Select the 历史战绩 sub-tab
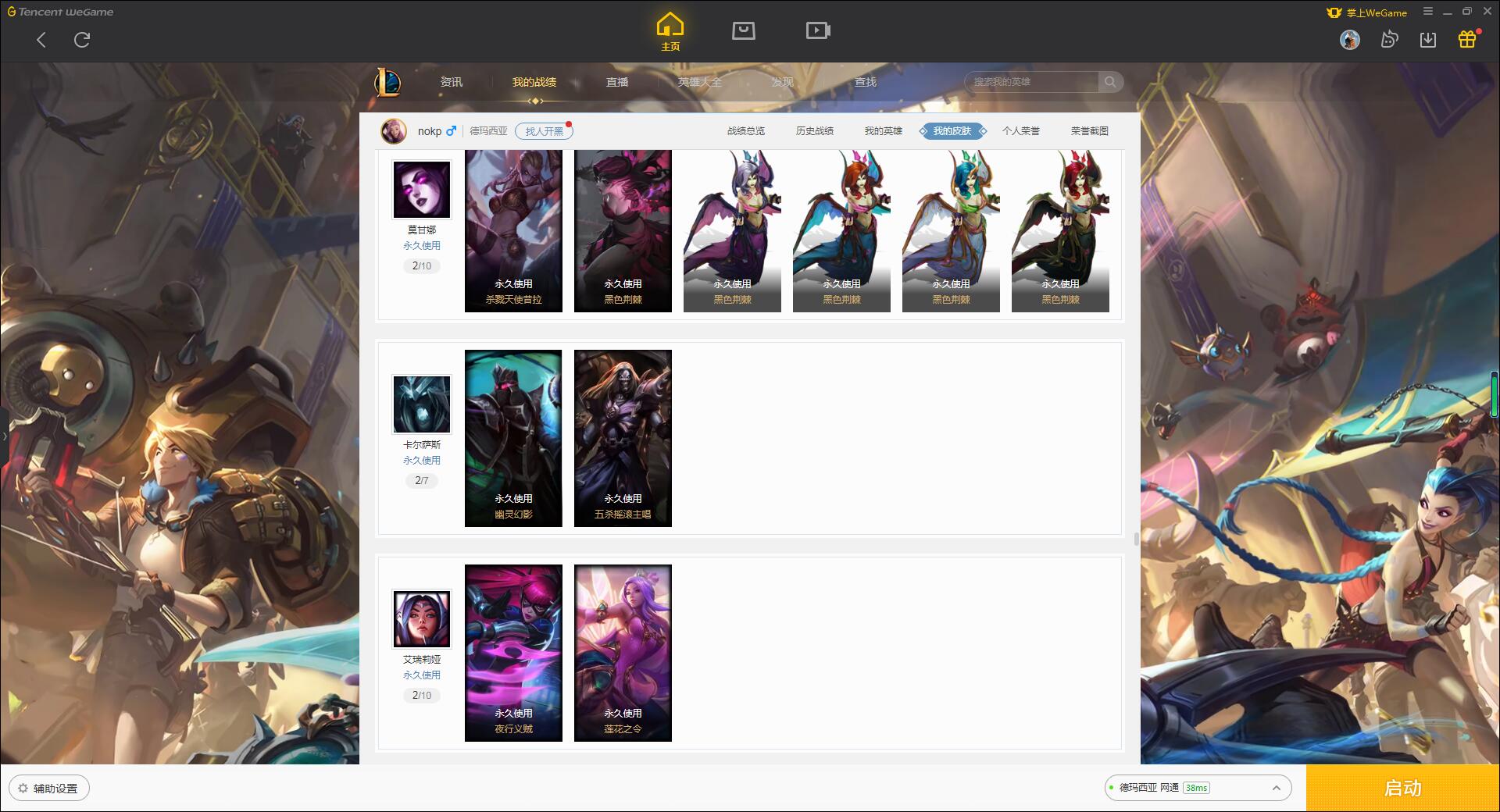This screenshot has height=812, width=1500. [x=815, y=131]
